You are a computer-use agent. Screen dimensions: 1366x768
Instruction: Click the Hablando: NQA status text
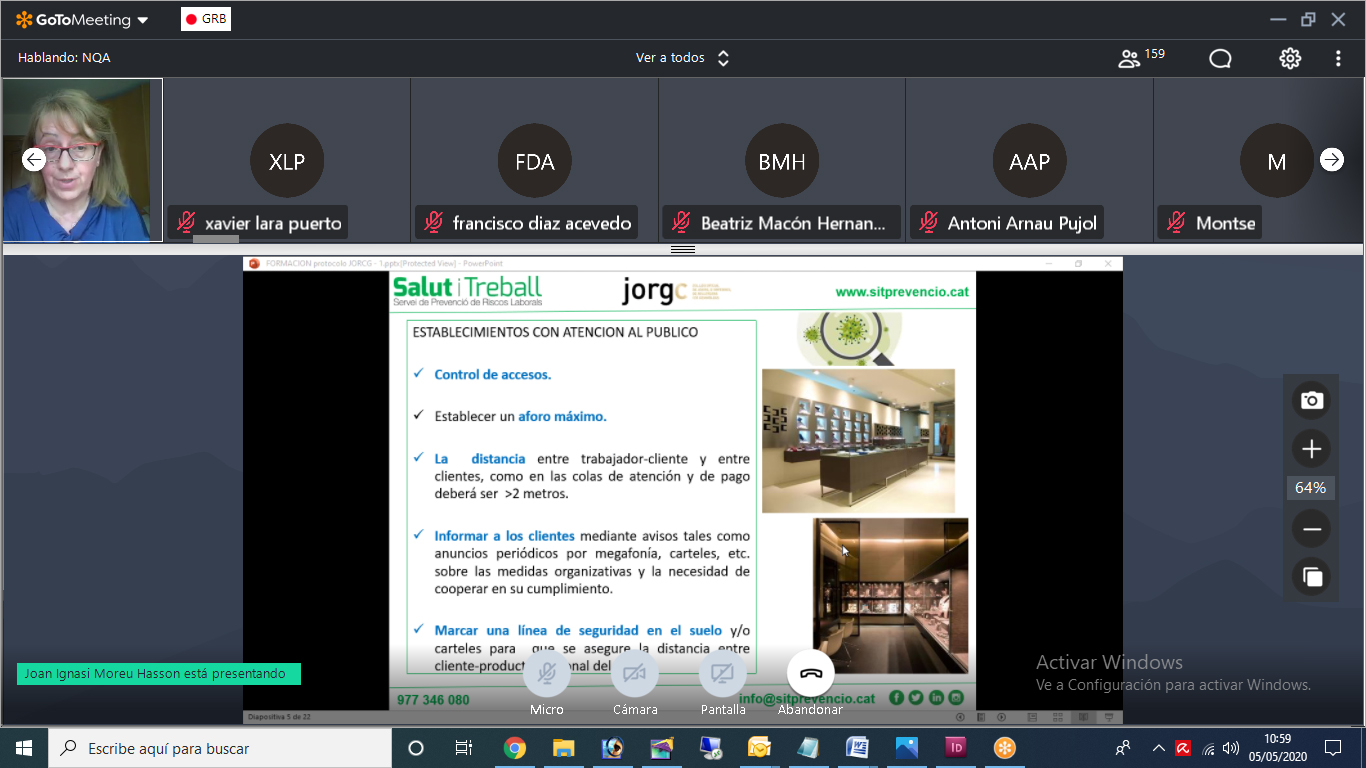coord(64,58)
